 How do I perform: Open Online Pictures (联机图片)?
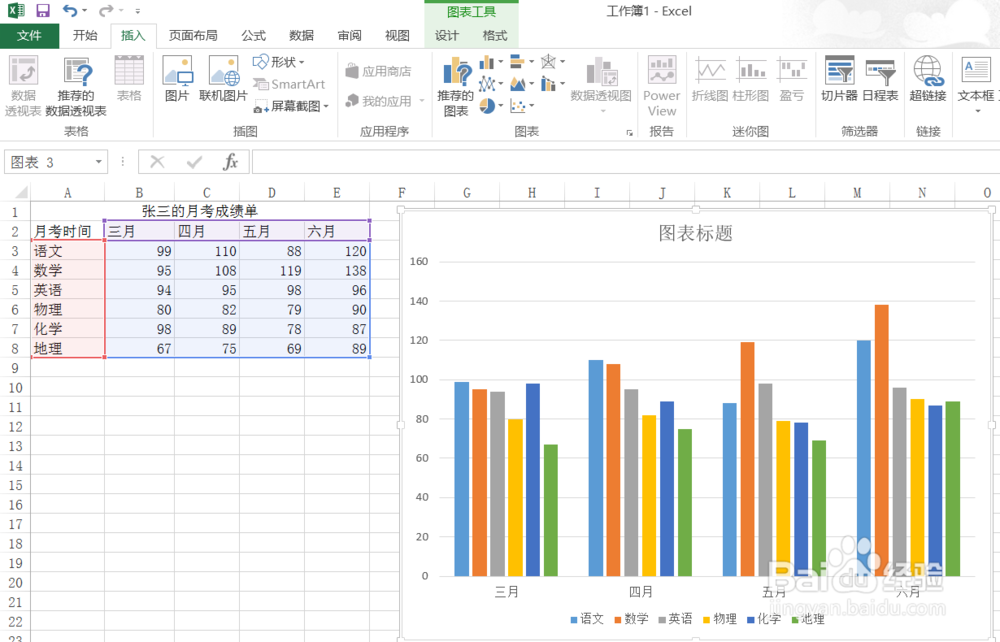(x=223, y=78)
